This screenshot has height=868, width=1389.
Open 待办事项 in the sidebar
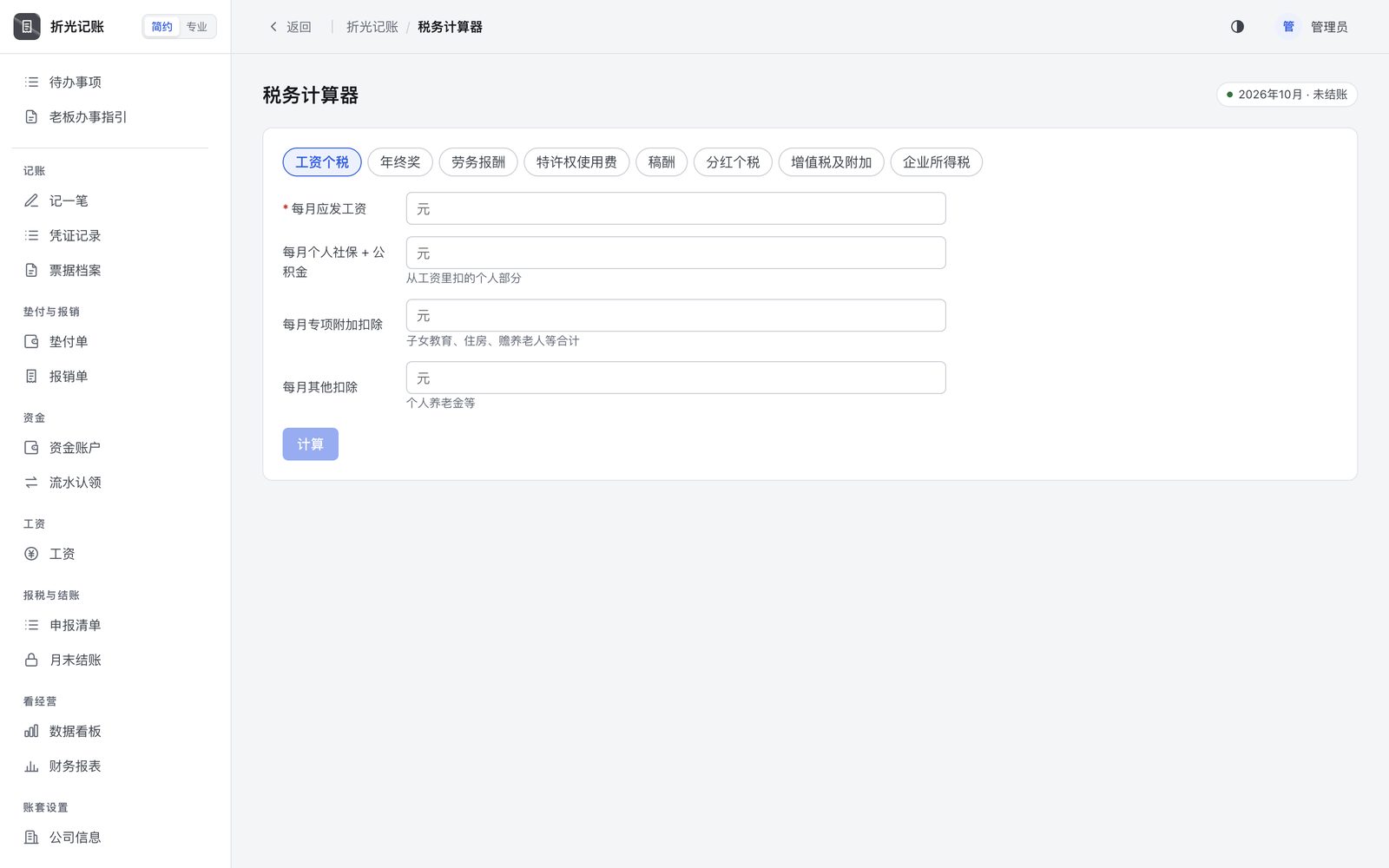pyautogui.click(x=110, y=82)
